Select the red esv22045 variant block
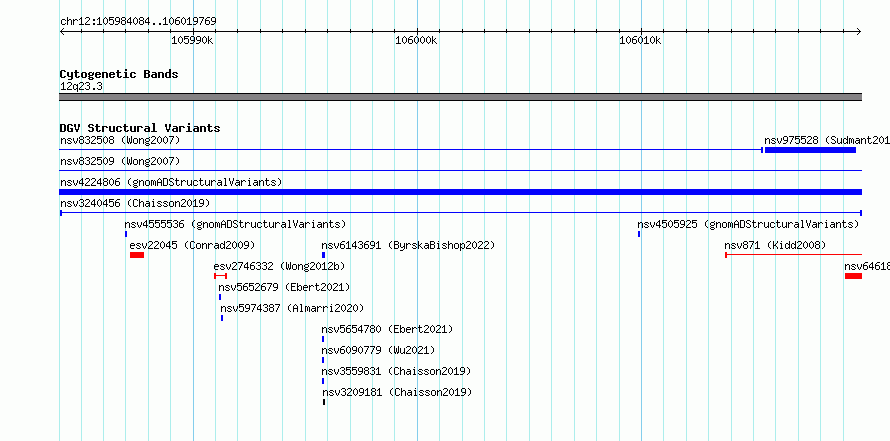The height and width of the screenshot is (441, 890). pos(137,255)
